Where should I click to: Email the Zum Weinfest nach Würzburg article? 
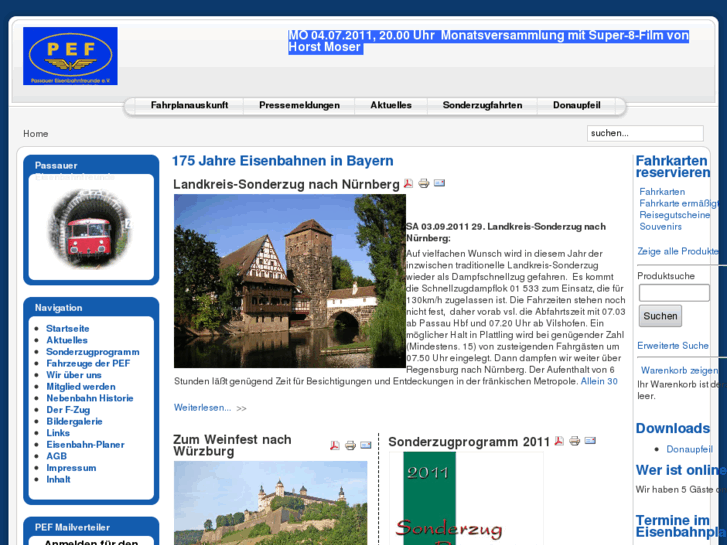(366, 445)
